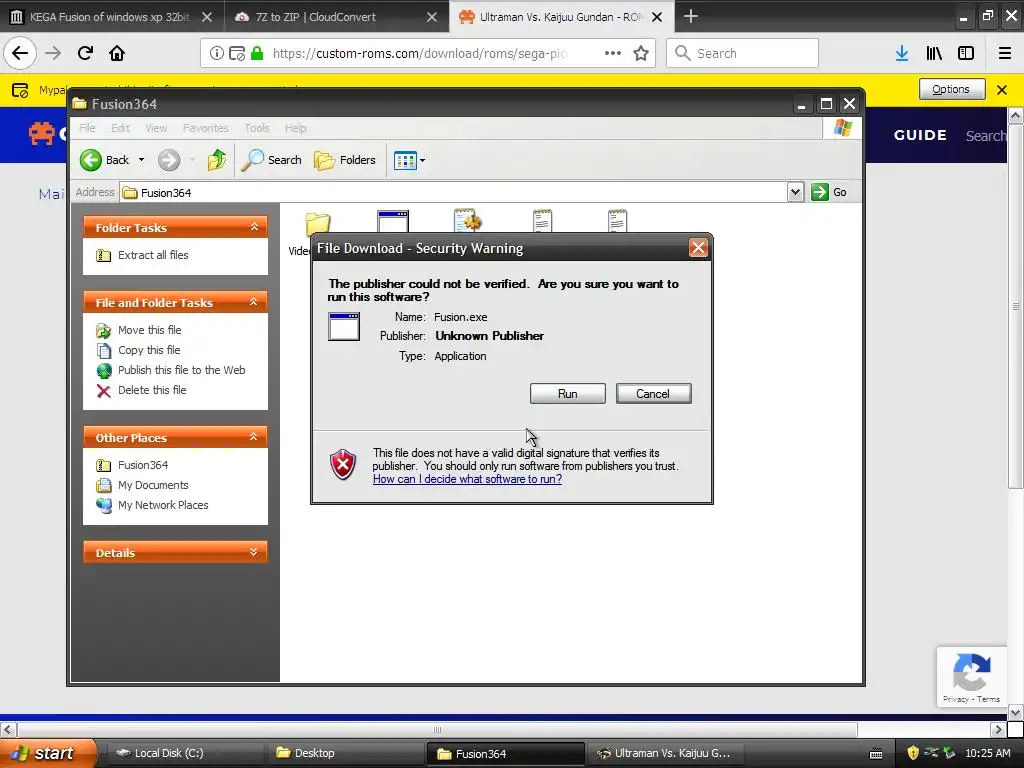Click the browser Back arrow

[20, 53]
